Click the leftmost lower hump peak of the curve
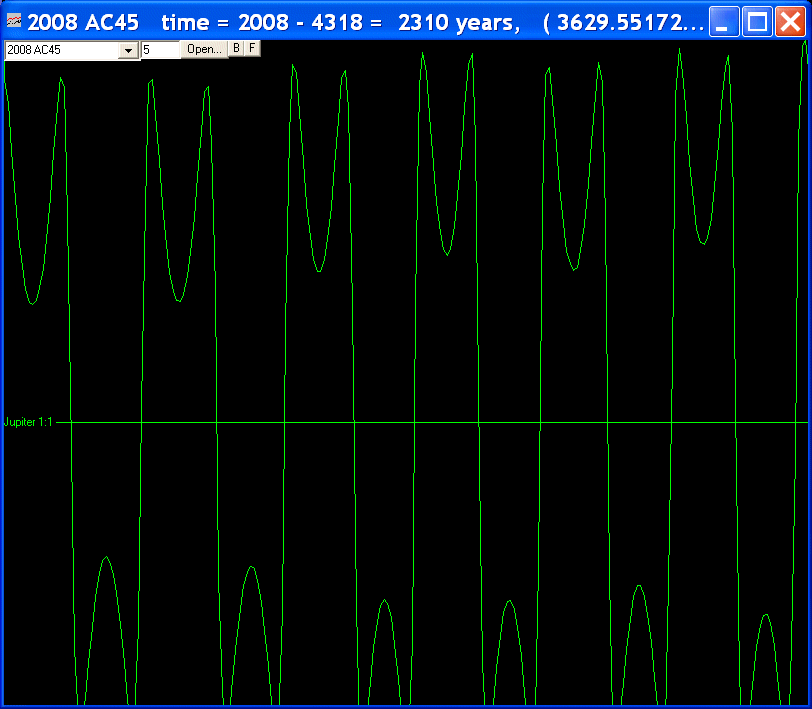Image resolution: width=812 pixels, height=709 pixels. (x=105, y=557)
